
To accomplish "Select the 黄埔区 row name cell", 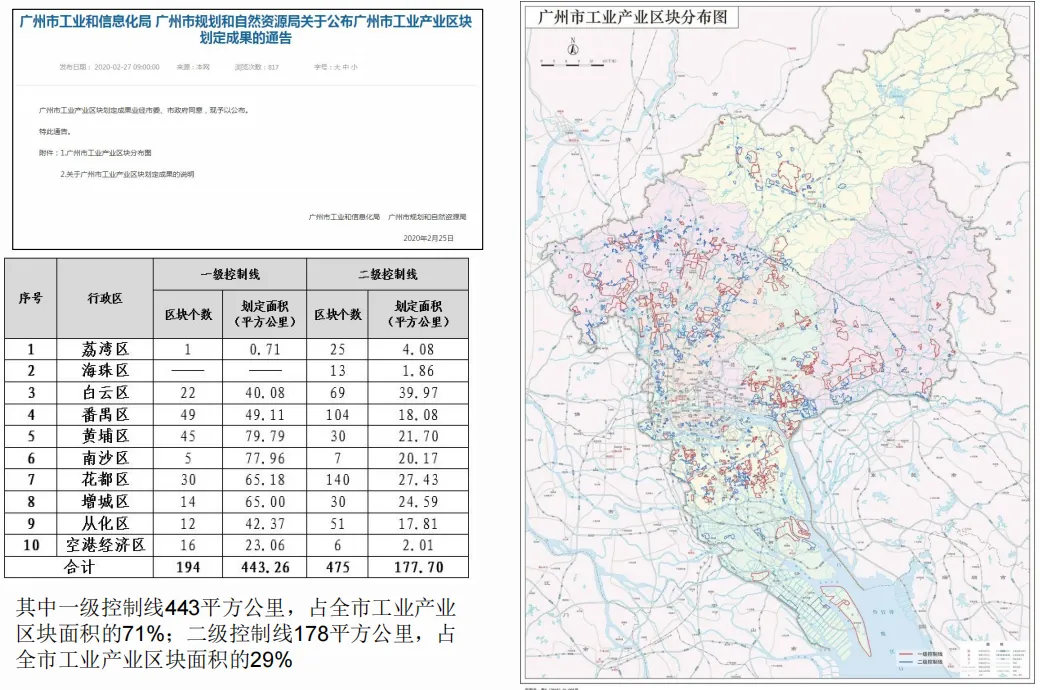I will [105, 436].
